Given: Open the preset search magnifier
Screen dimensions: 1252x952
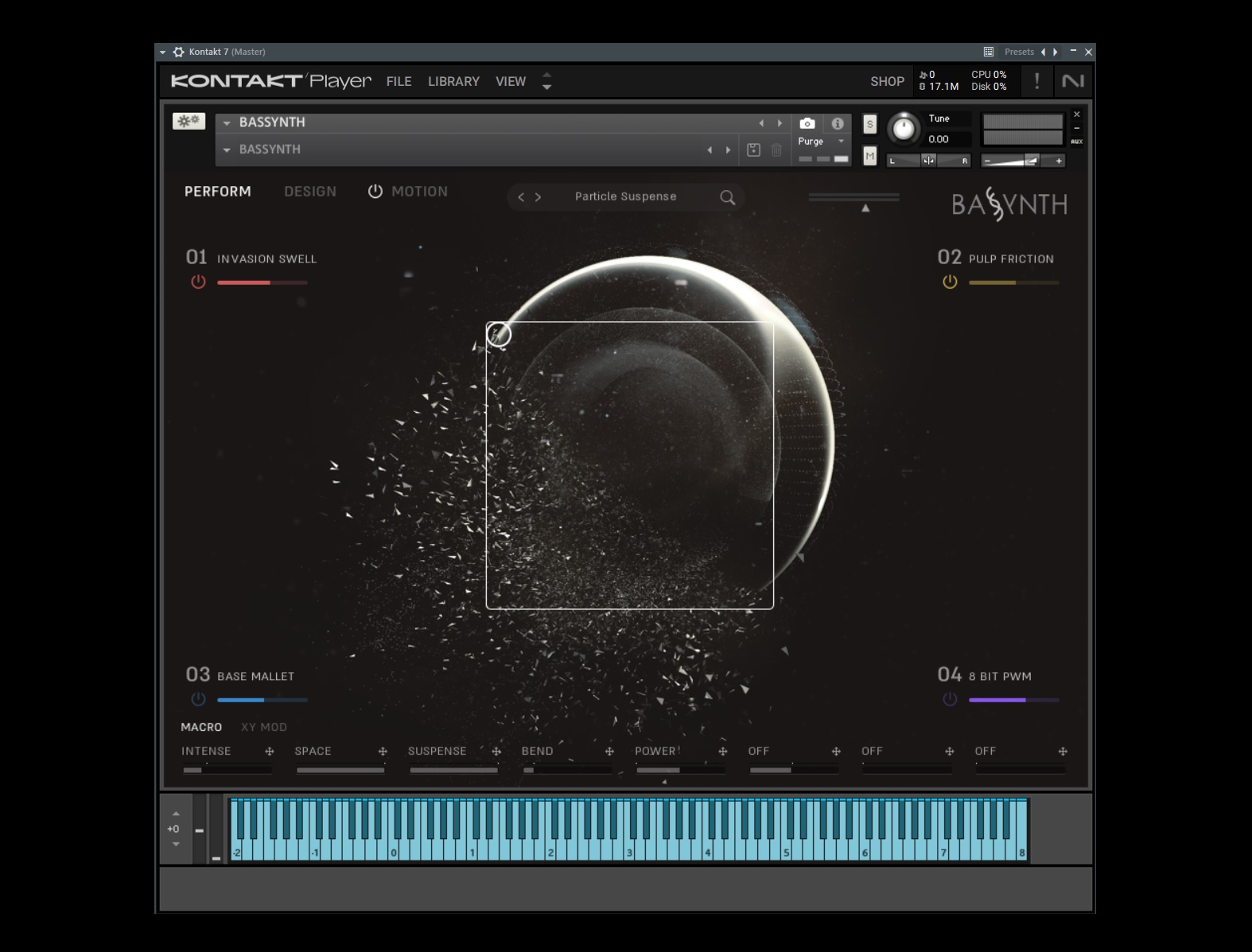Looking at the screenshot, I should tap(727, 197).
